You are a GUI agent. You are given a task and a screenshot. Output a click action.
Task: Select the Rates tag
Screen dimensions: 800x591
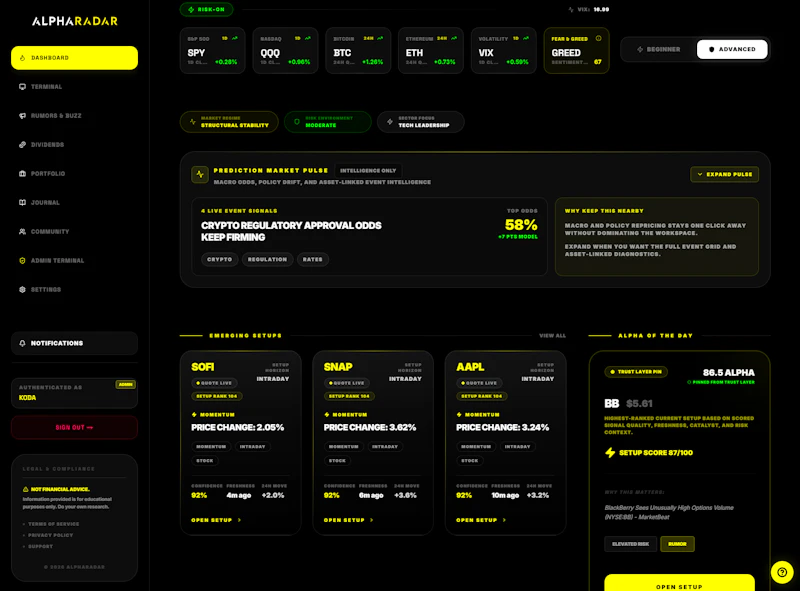(312, 259)
